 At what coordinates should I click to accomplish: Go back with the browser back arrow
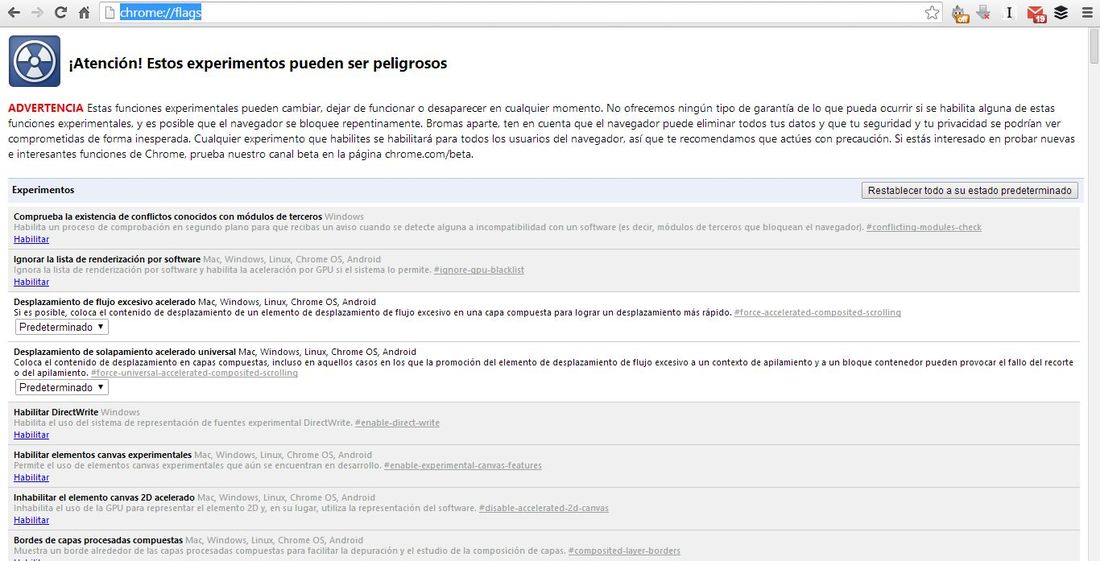click(x=13, y=13)
